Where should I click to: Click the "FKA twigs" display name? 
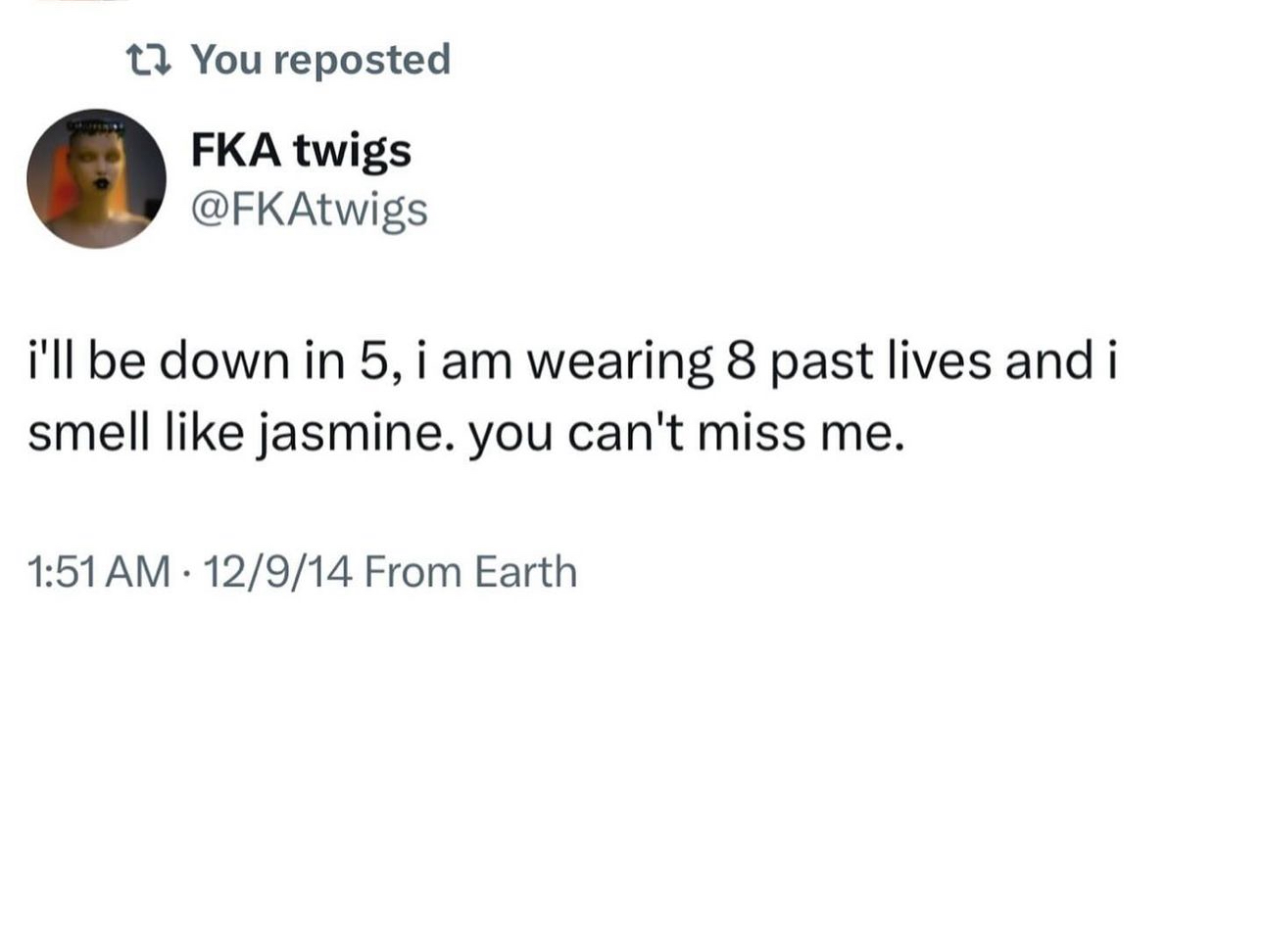[x=300, y=150]
